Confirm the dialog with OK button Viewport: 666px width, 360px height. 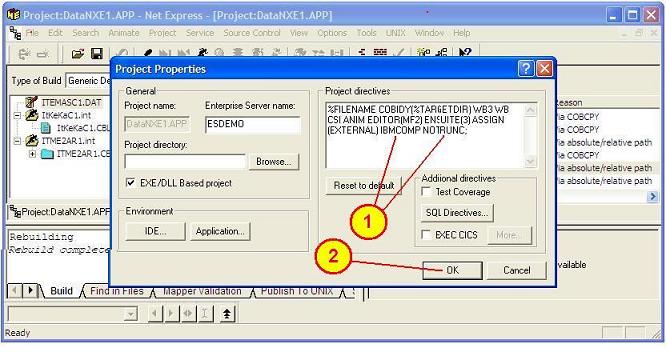tap(452, 270)
